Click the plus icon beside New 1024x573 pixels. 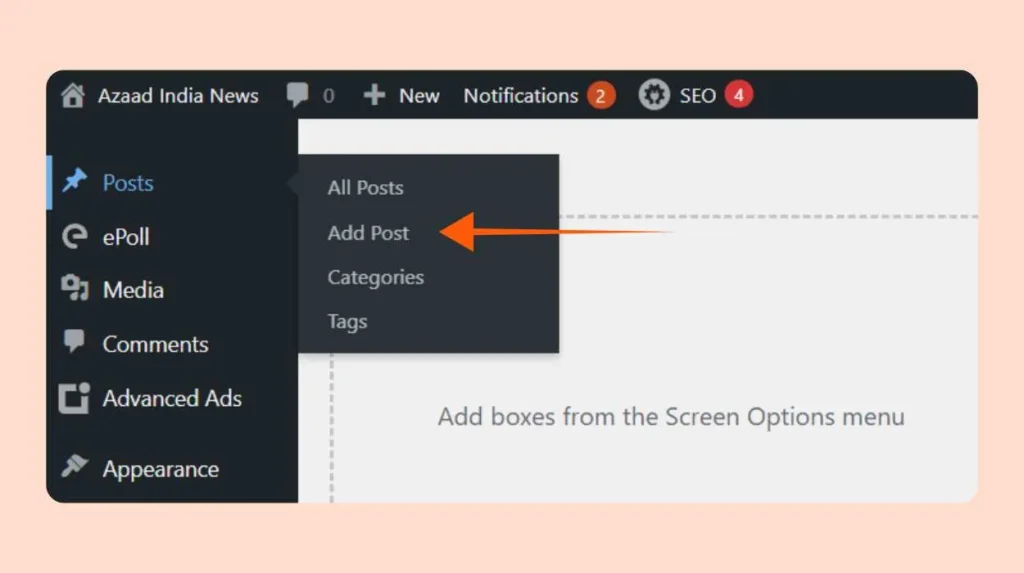point(374,96)
